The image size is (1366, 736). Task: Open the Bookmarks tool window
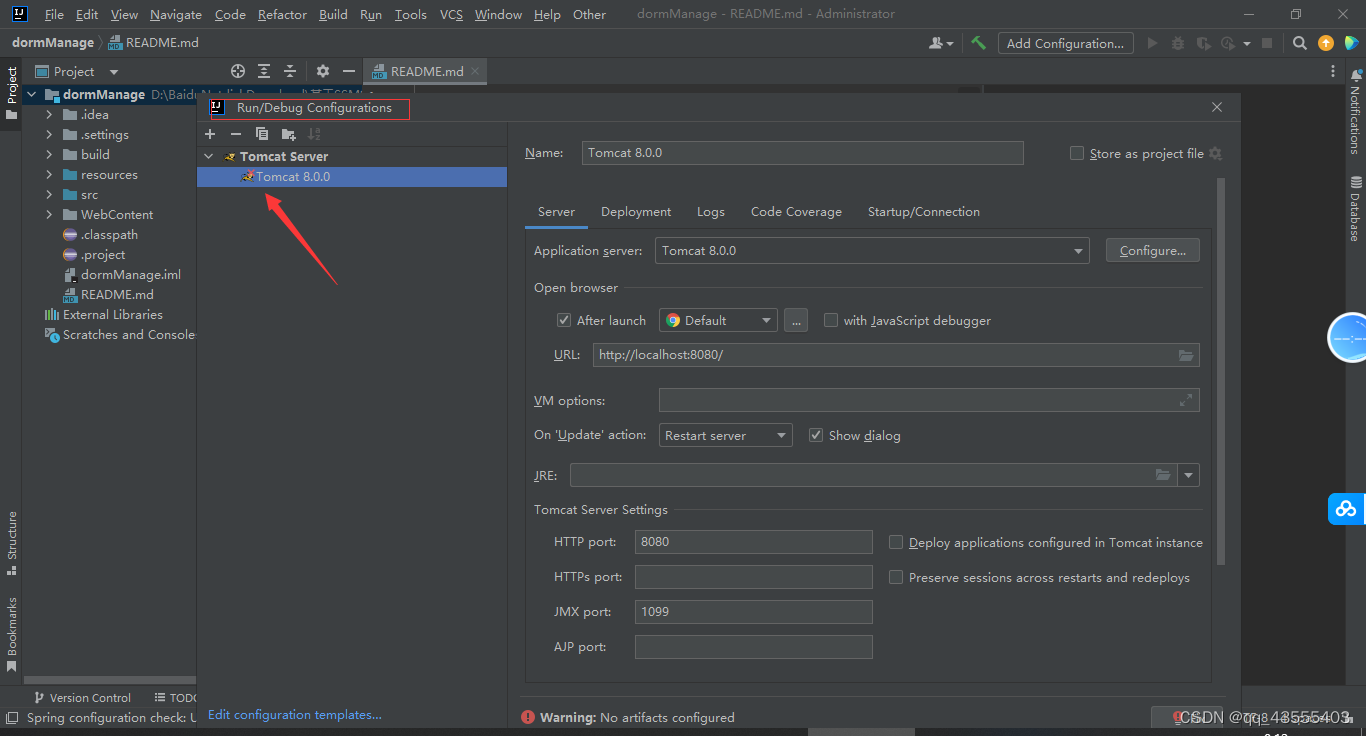12,634
